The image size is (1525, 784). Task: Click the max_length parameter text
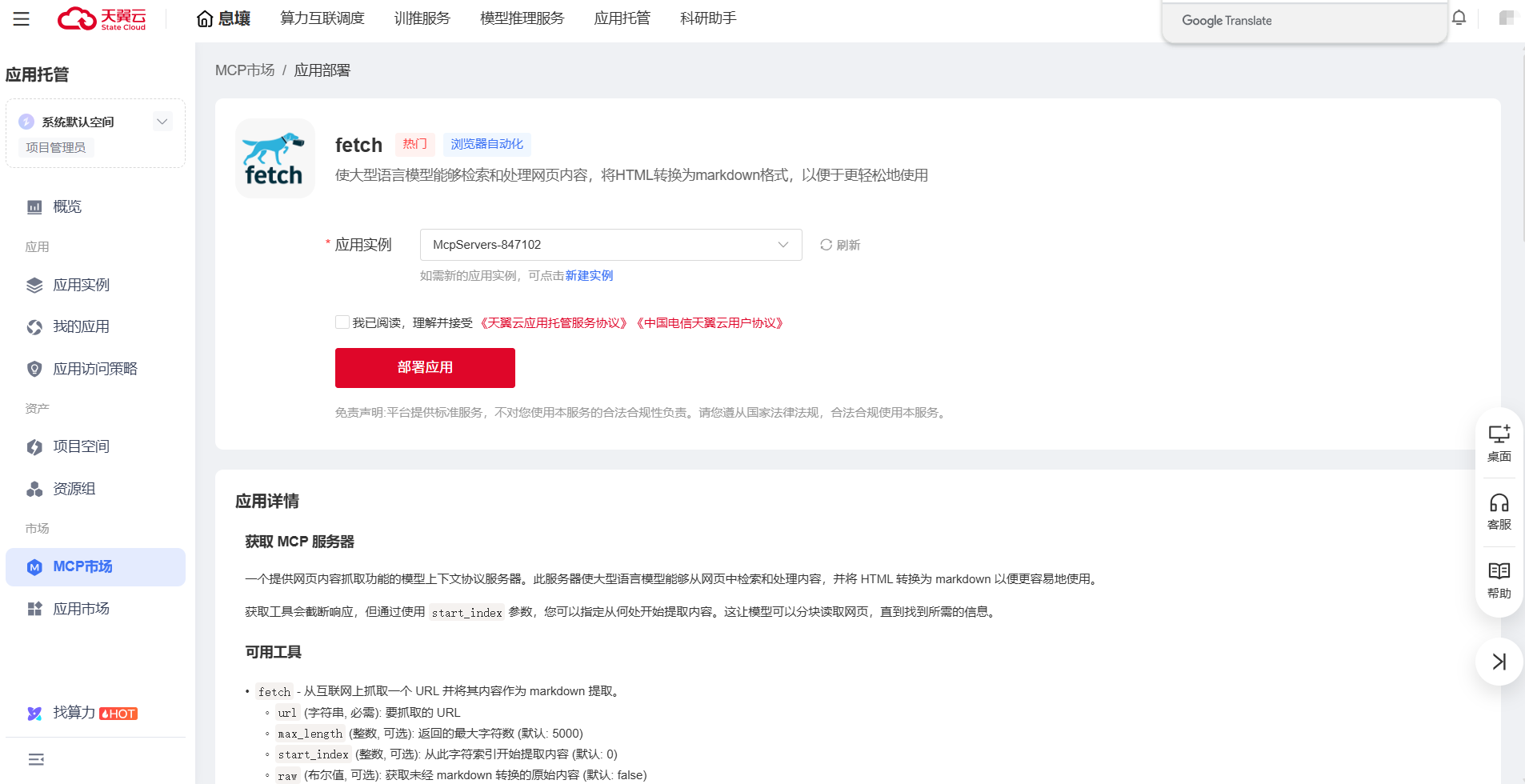(x=310, y=734)
